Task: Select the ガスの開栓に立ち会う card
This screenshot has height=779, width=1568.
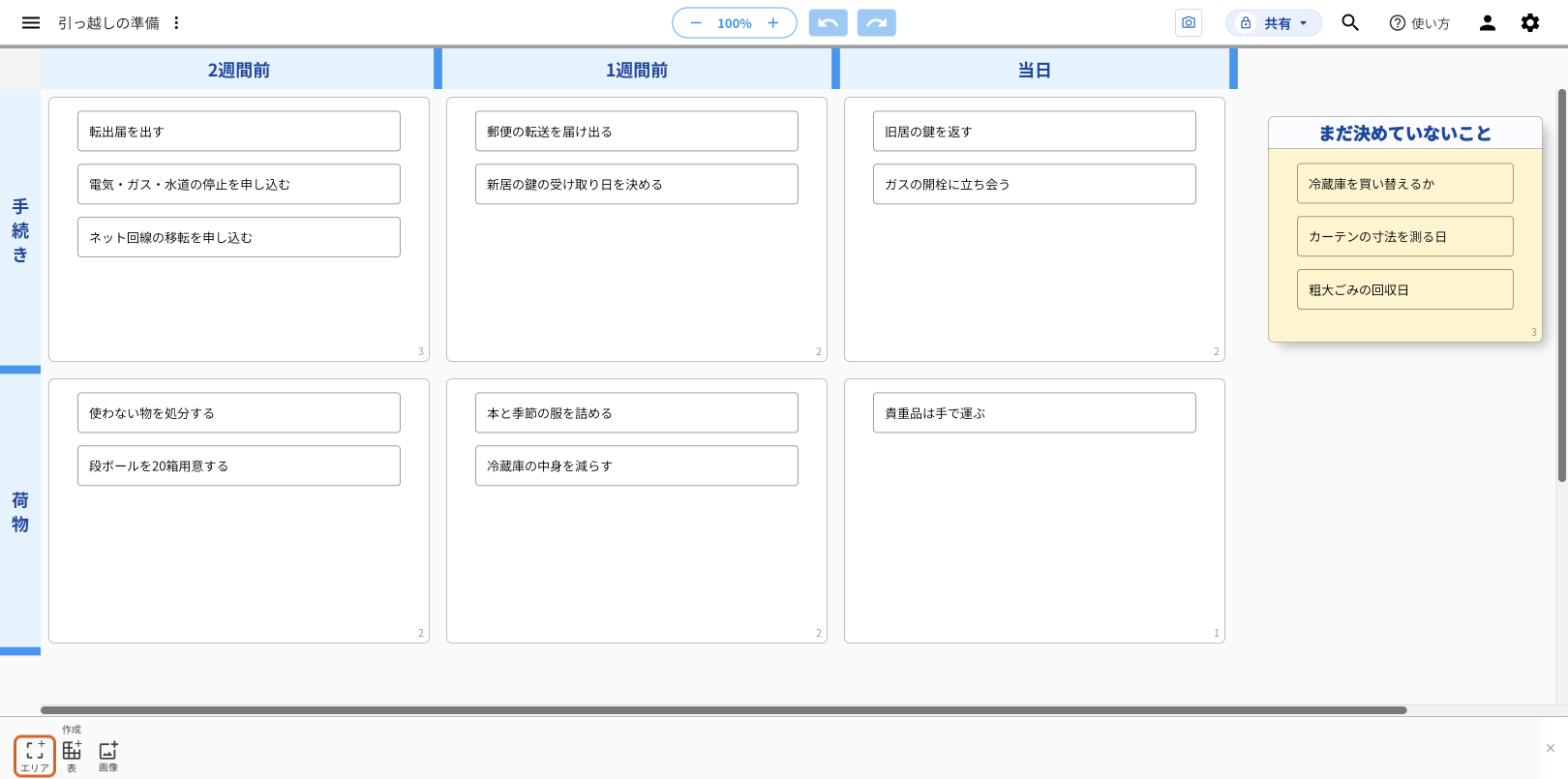Action: click(1035, 184)
